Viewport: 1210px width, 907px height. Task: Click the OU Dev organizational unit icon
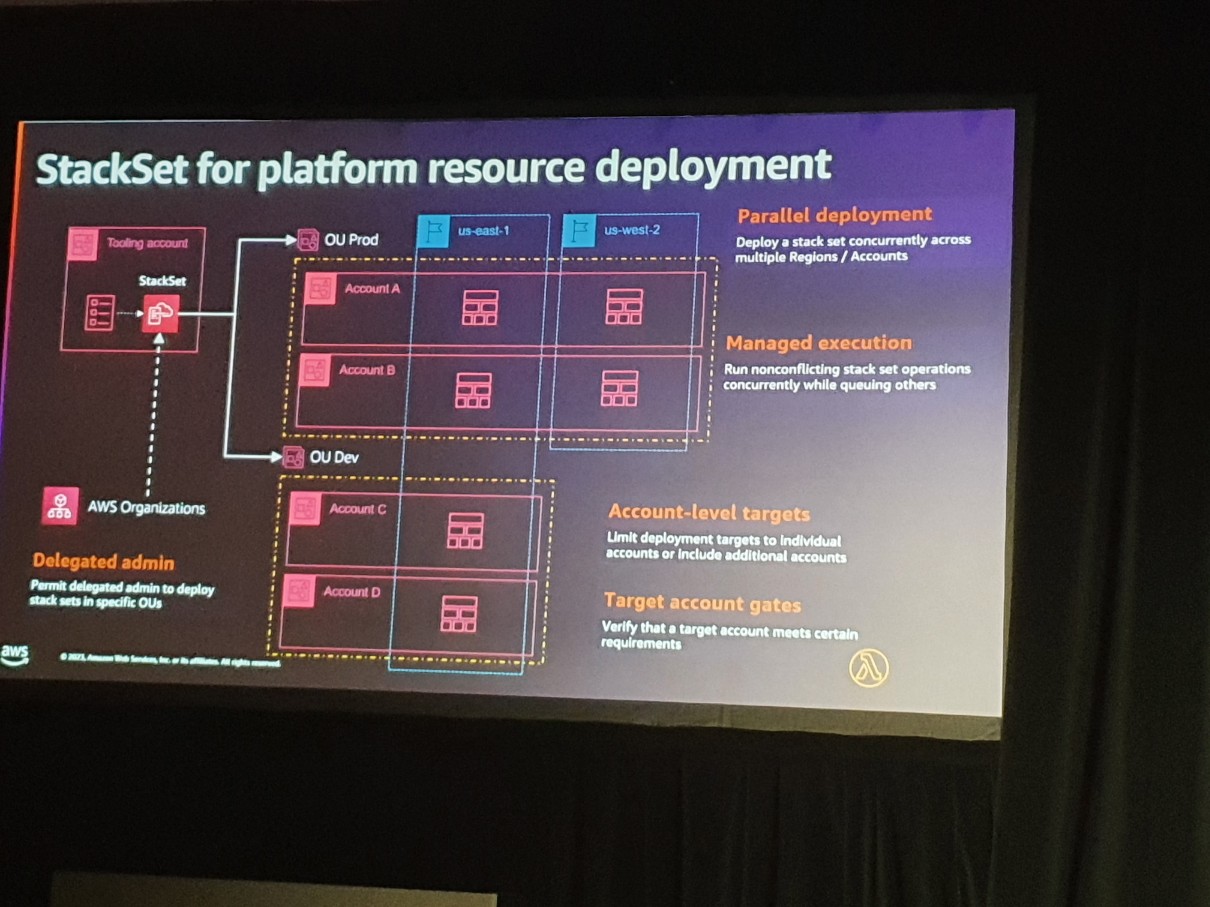pyautogui.click(x=293, y=457)
